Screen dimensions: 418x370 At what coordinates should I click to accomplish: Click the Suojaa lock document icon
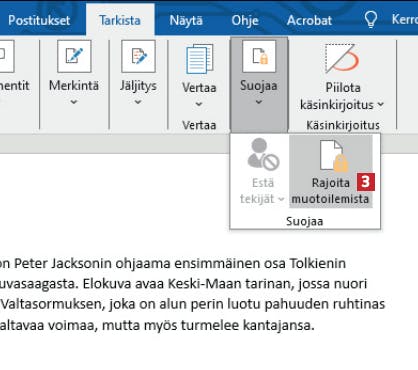pyautogui.click(x=259, y=56)
